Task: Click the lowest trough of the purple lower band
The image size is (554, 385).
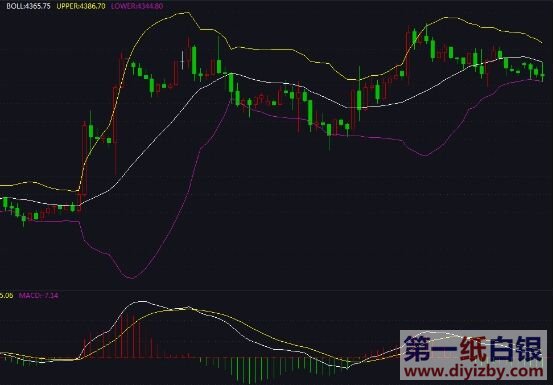Action: tap(131, 278)
